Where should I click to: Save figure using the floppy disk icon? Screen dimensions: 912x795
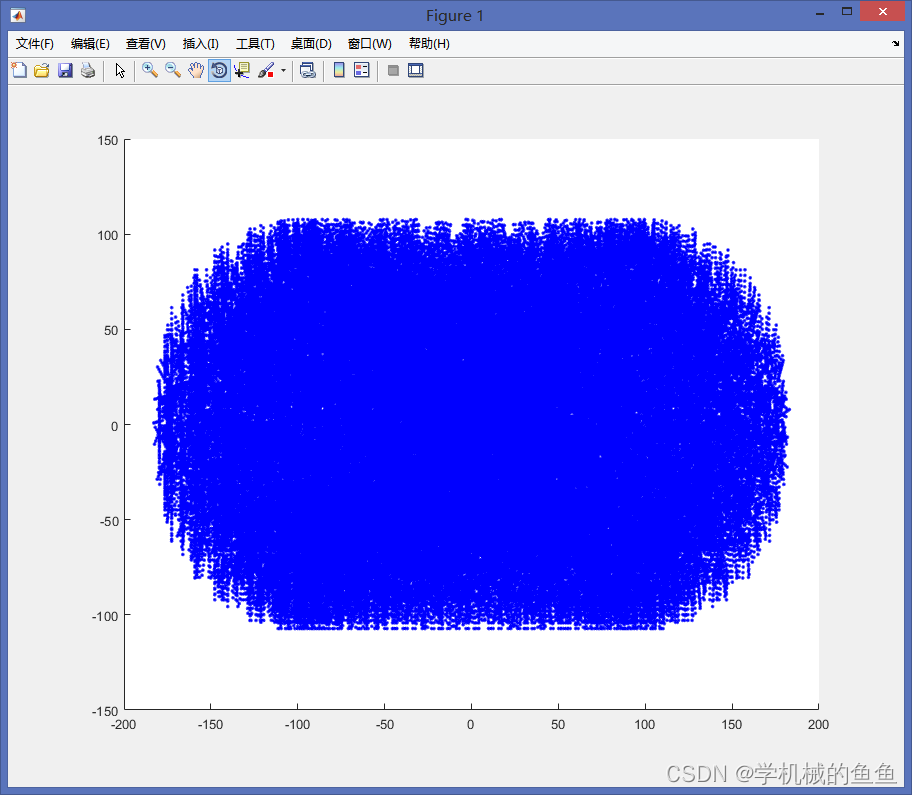[65, 70]
